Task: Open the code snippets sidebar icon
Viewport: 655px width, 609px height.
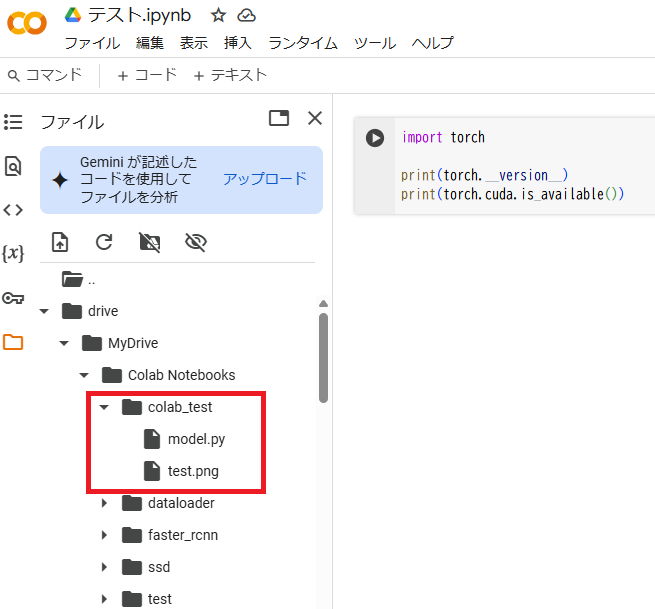Action: [x=13, y=210]
